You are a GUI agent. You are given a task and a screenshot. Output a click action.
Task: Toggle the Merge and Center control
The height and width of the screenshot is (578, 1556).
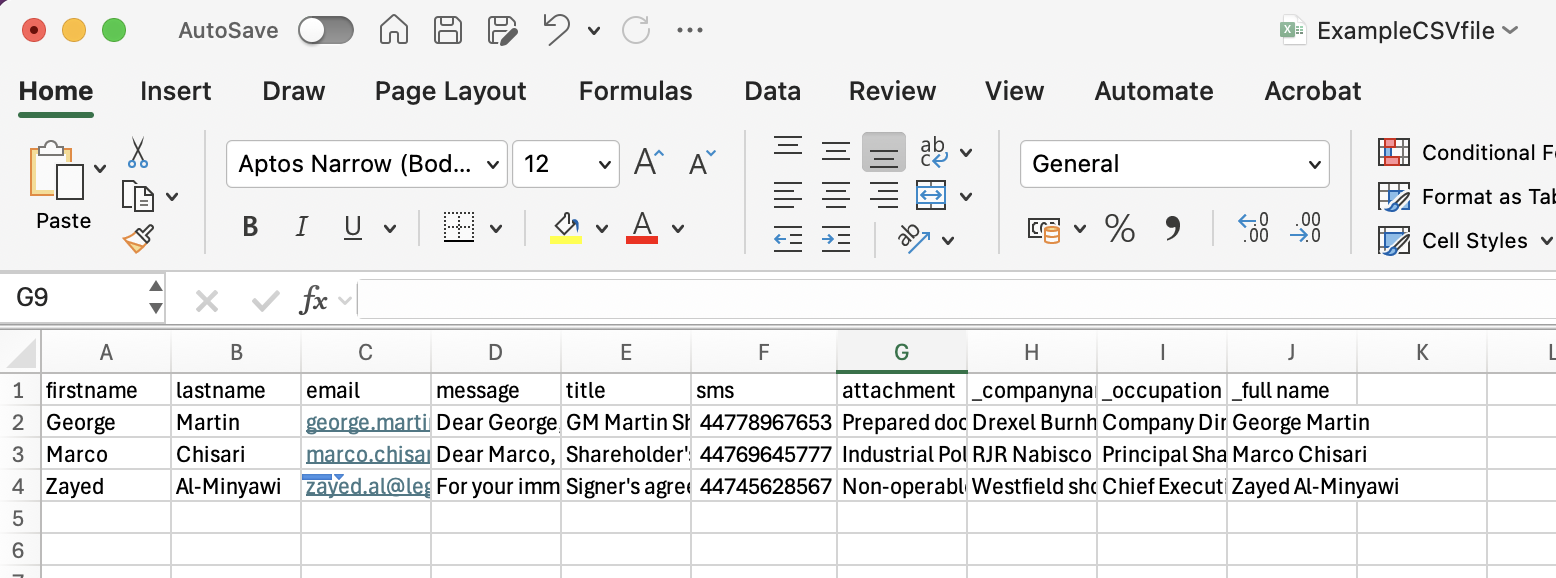pyautogui.click(x=932, y=196)
